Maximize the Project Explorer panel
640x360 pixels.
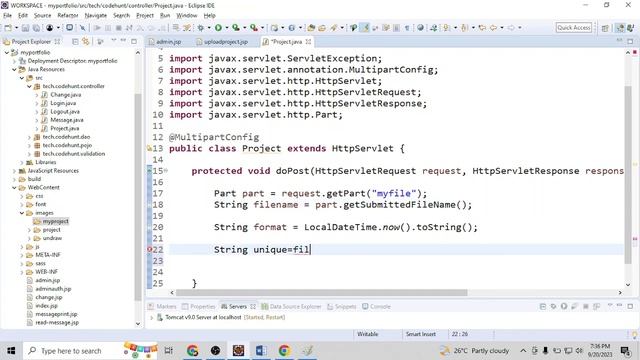134,41
